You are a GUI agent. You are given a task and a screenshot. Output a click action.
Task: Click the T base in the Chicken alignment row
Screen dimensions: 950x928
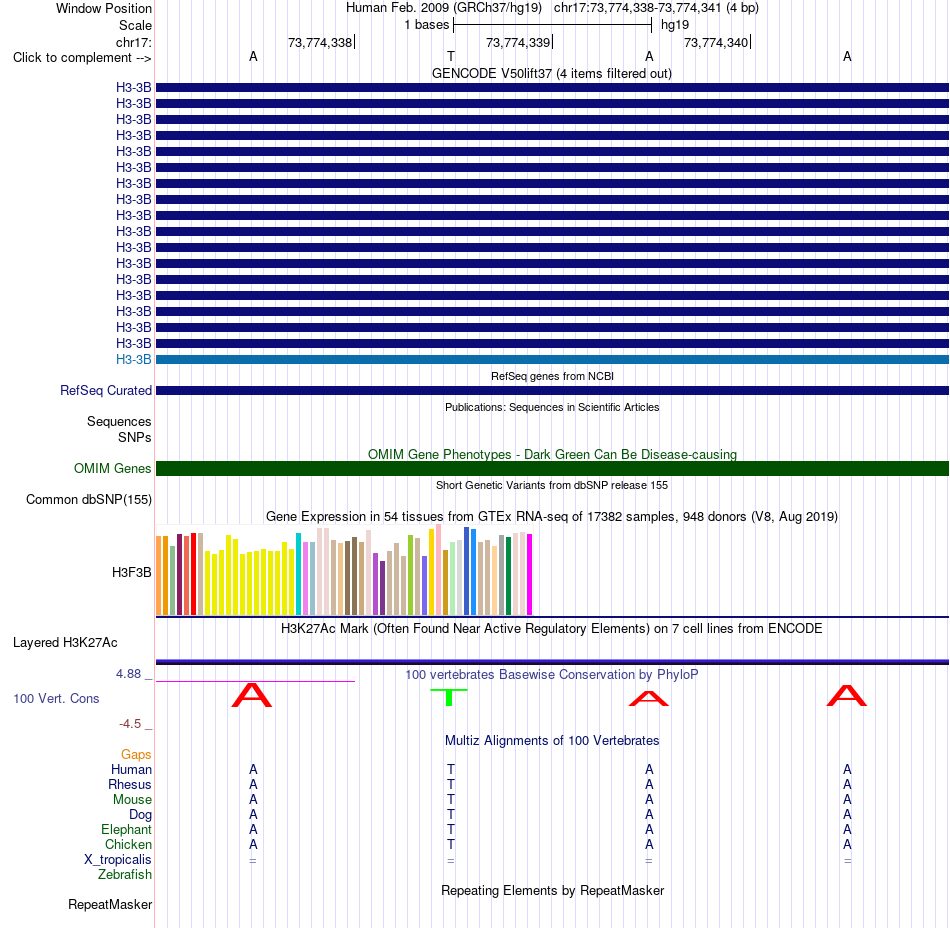(x=451, y=844)
